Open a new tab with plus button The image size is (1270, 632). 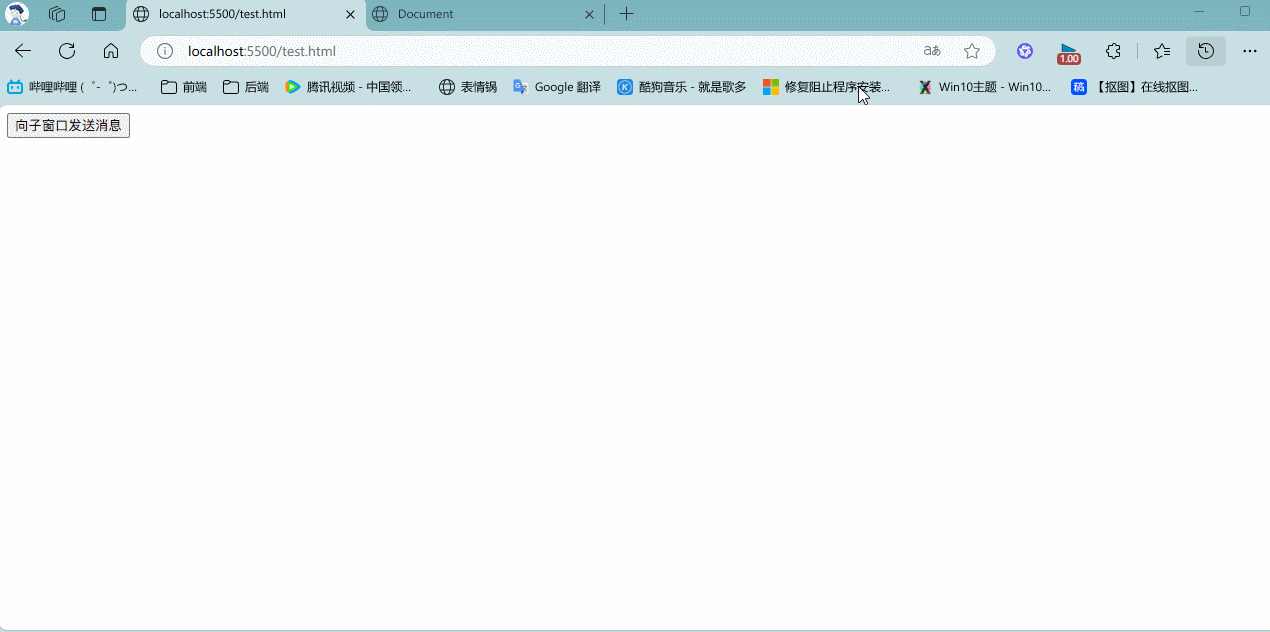[626, 14]
